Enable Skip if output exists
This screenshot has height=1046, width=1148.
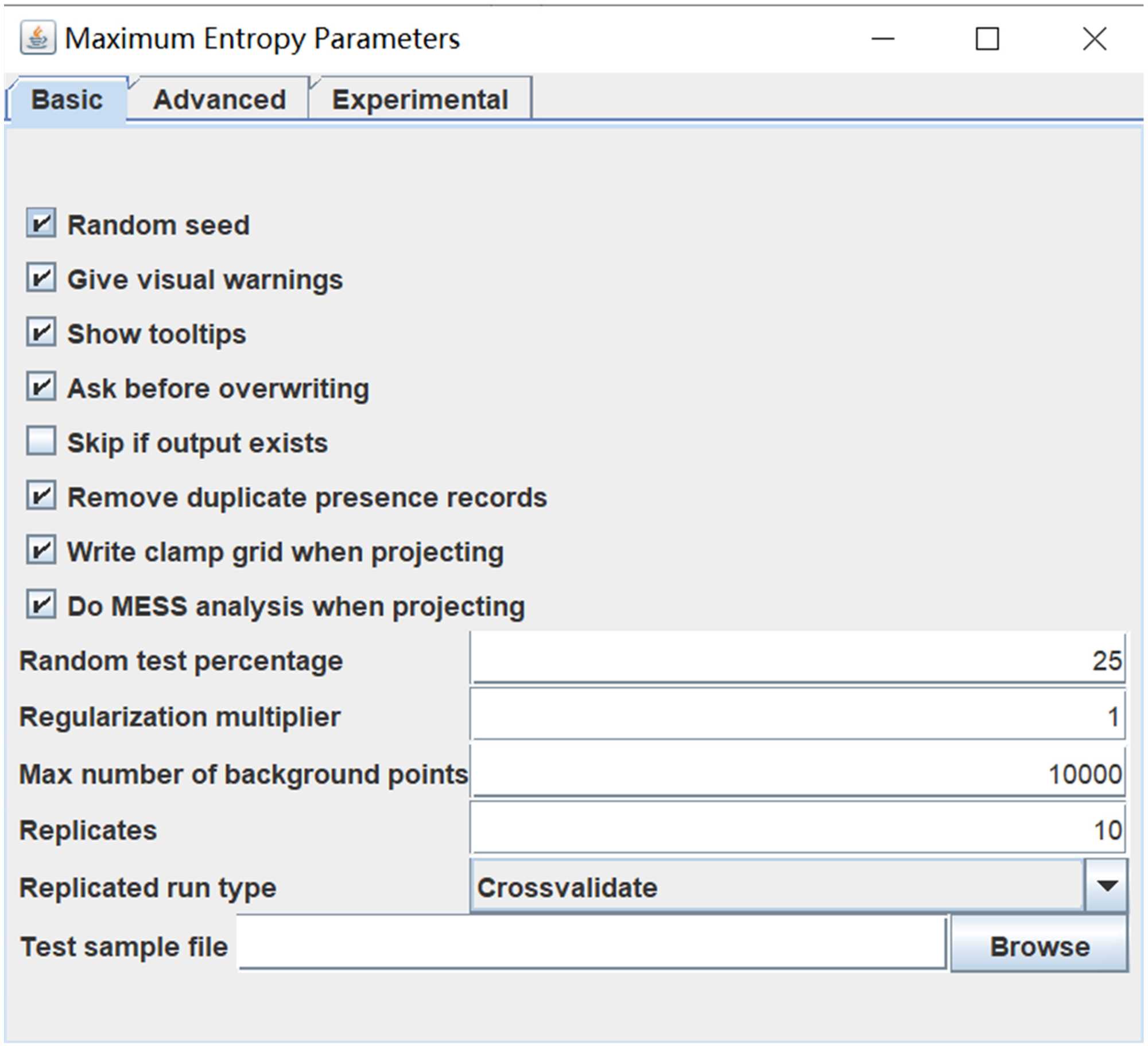point(41,441)
